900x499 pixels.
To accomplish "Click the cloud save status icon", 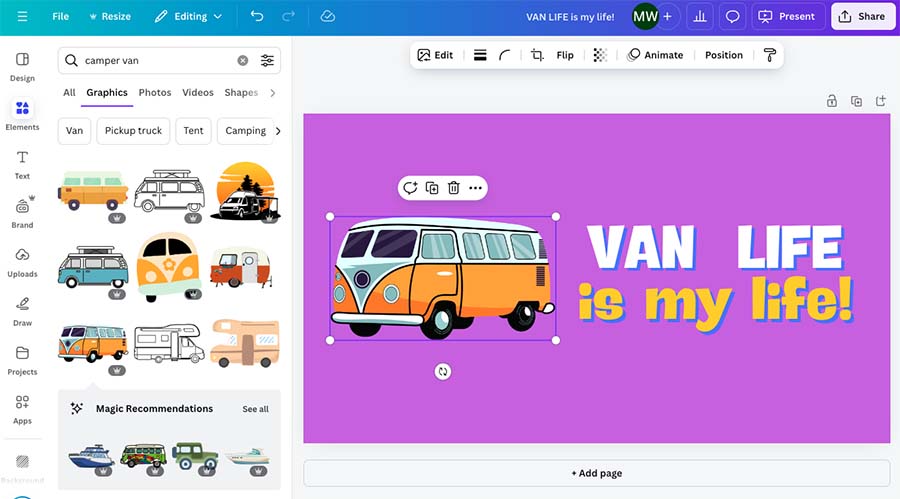I will 328,16.
